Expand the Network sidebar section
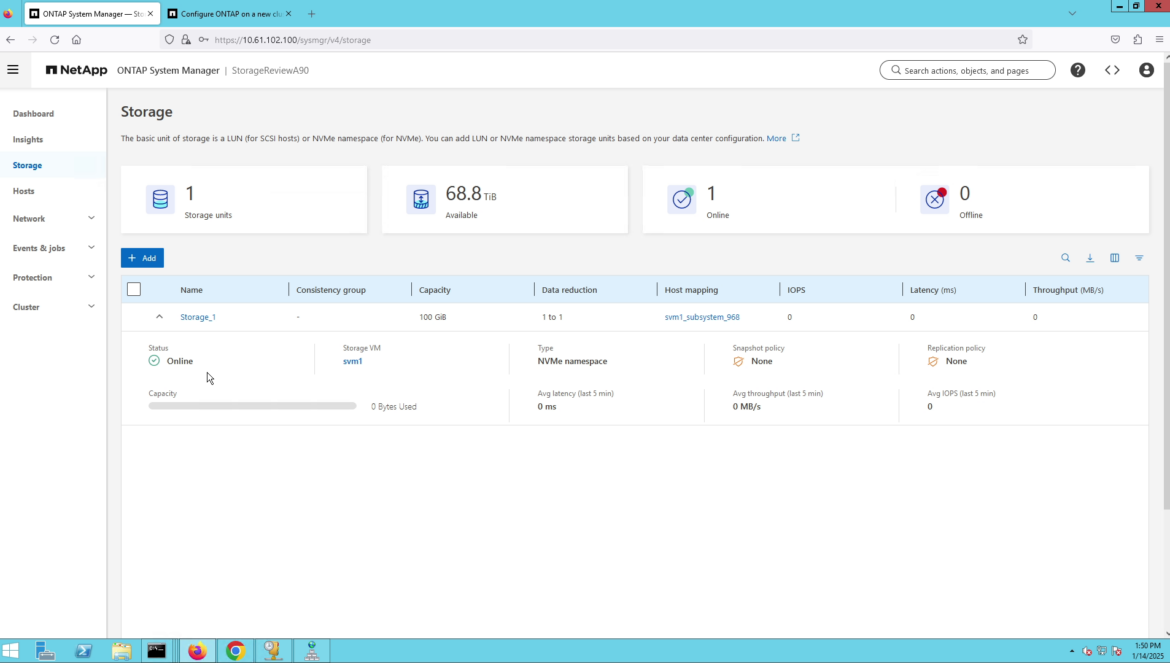This screenshot has width=1170, height=663. (91, 219)
